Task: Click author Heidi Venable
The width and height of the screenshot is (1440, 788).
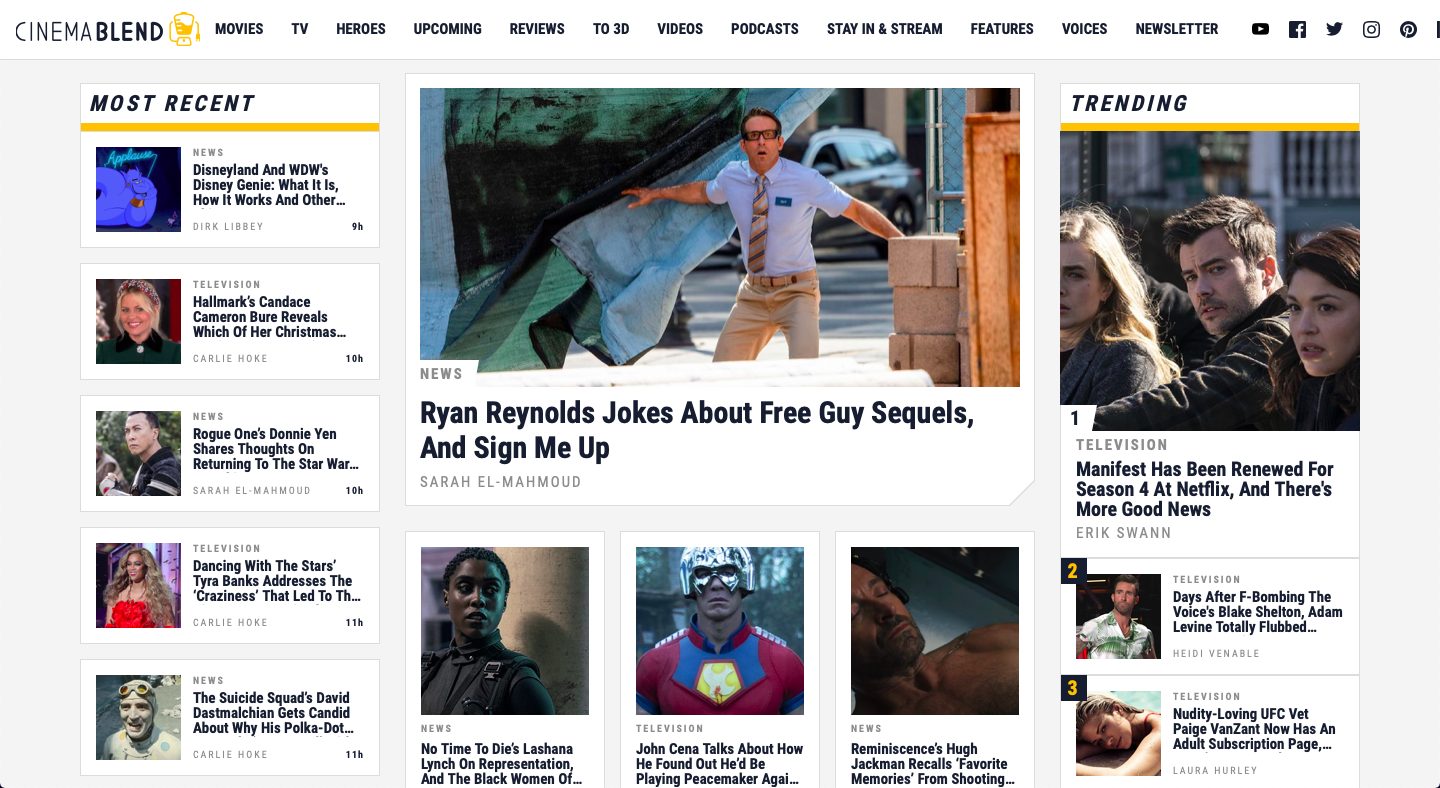Action: [x=1216, y=654]
